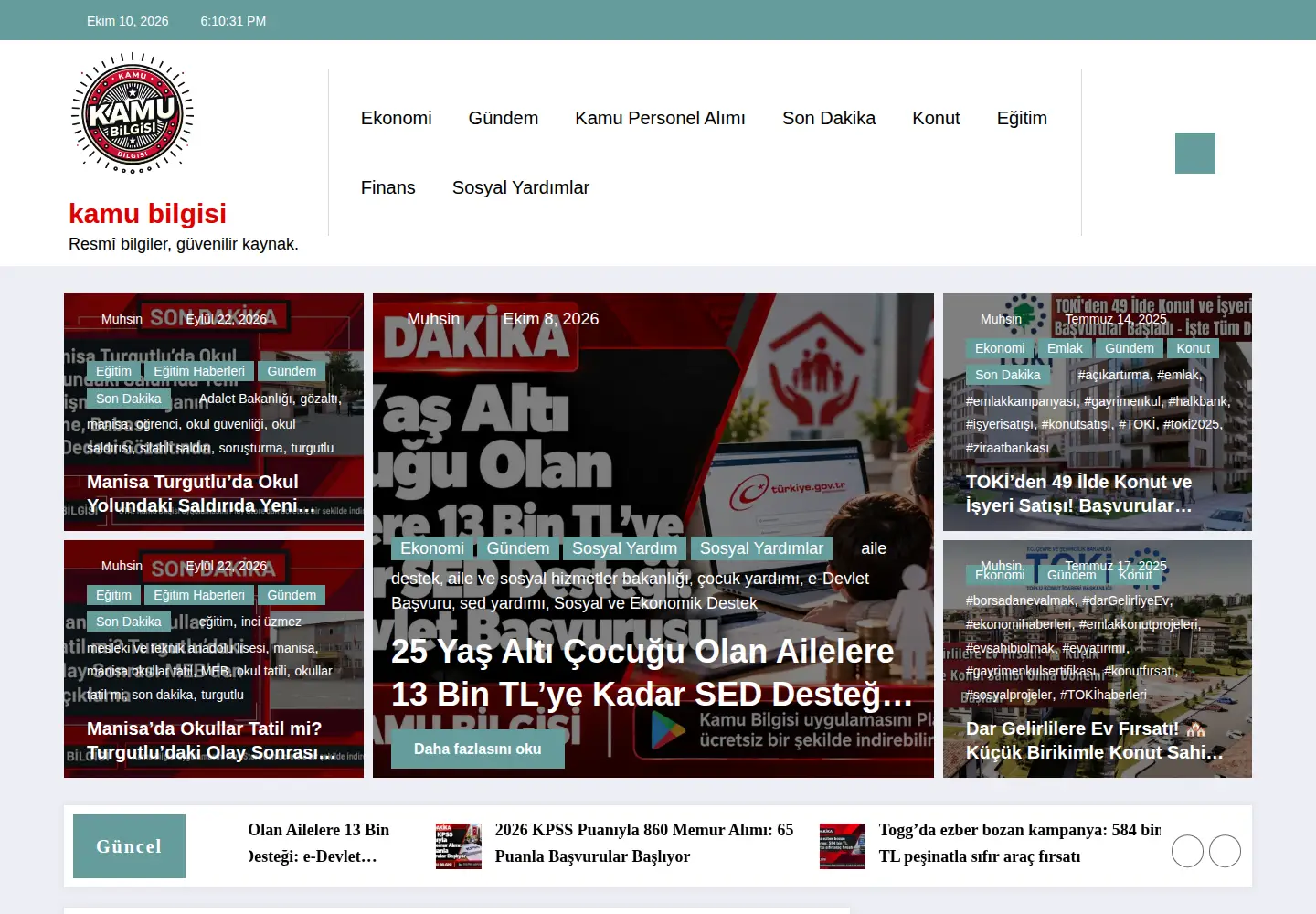This screenshot has width=1316, height=914.
Task: Open the teal search button in header
Action: tap(1195, 153)
